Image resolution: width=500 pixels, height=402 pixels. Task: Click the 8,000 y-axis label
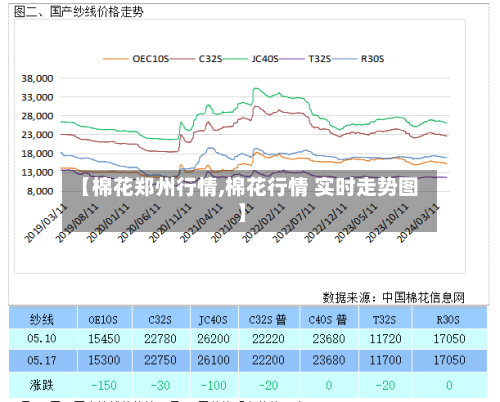click(x=40, y=191)
